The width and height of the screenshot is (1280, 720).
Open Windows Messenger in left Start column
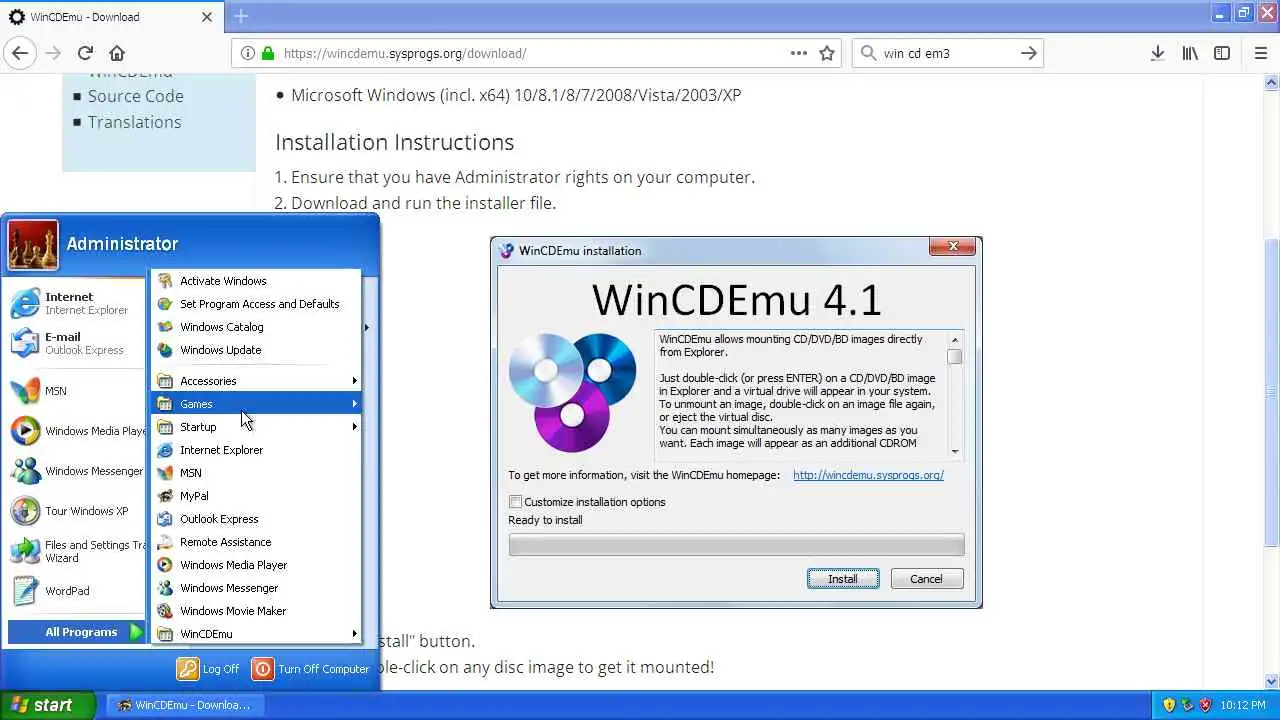[77, 471]
